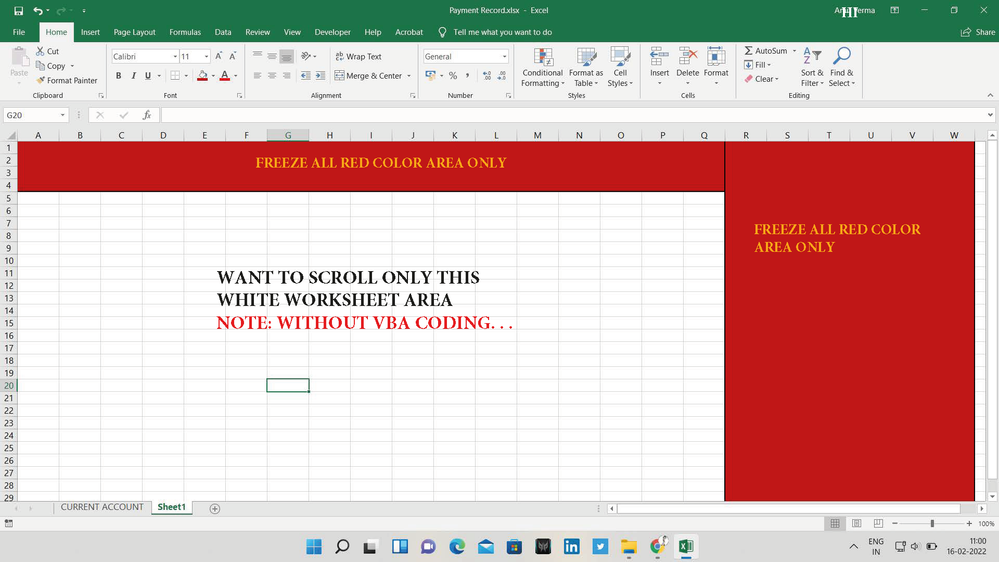The height and width of the screenshot is (562, 999).
Task: Decrease font size with the smaller A
Action: pos(233,56)
